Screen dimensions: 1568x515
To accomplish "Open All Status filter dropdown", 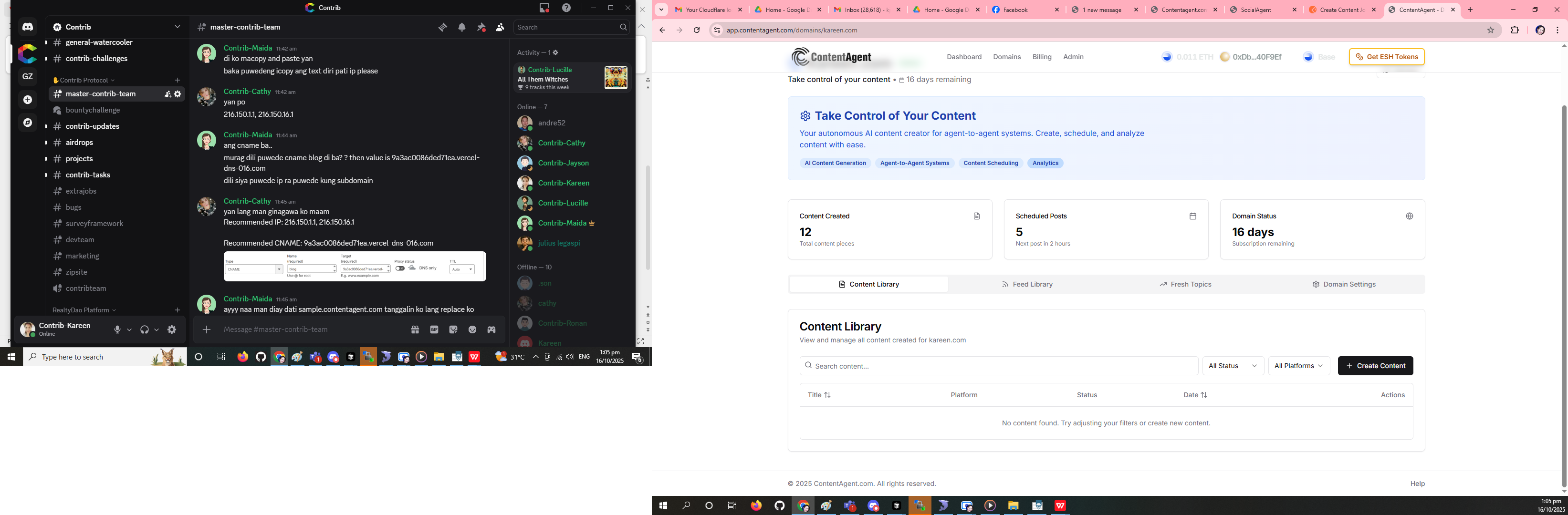I will (1233, 366).
